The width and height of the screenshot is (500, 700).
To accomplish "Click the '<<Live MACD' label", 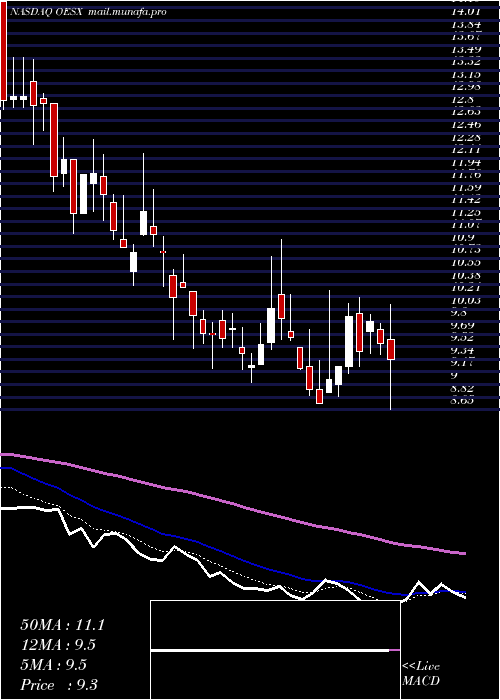I will click(421, 673).
